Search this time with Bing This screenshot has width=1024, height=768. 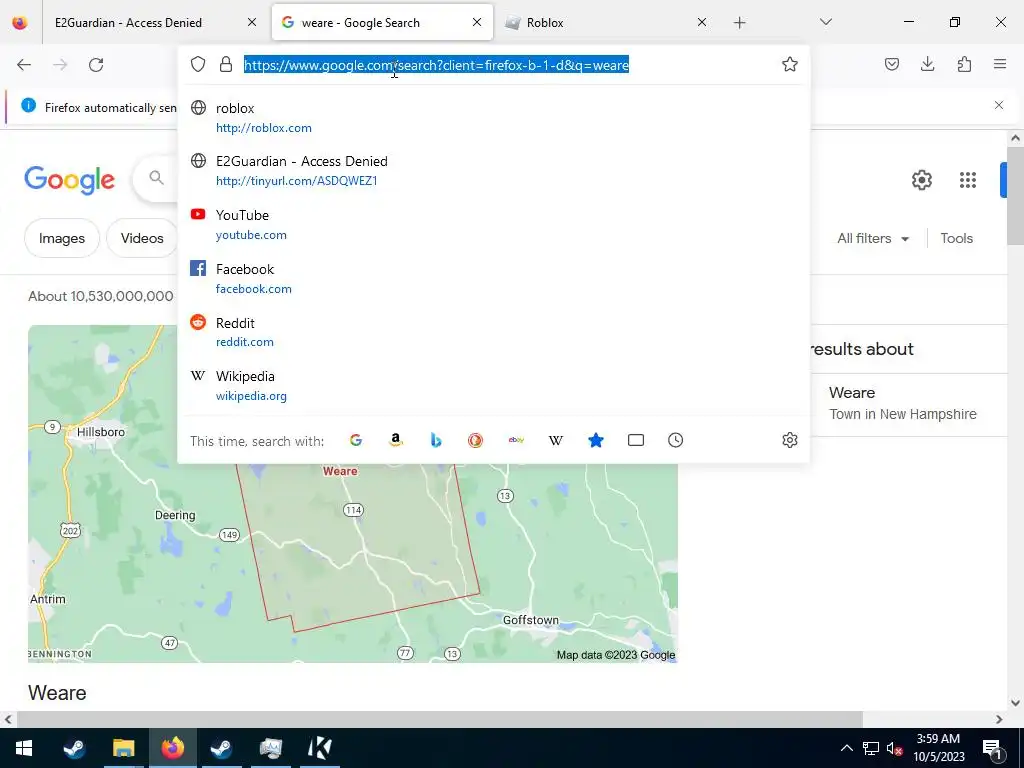click(x=436, y=440)
